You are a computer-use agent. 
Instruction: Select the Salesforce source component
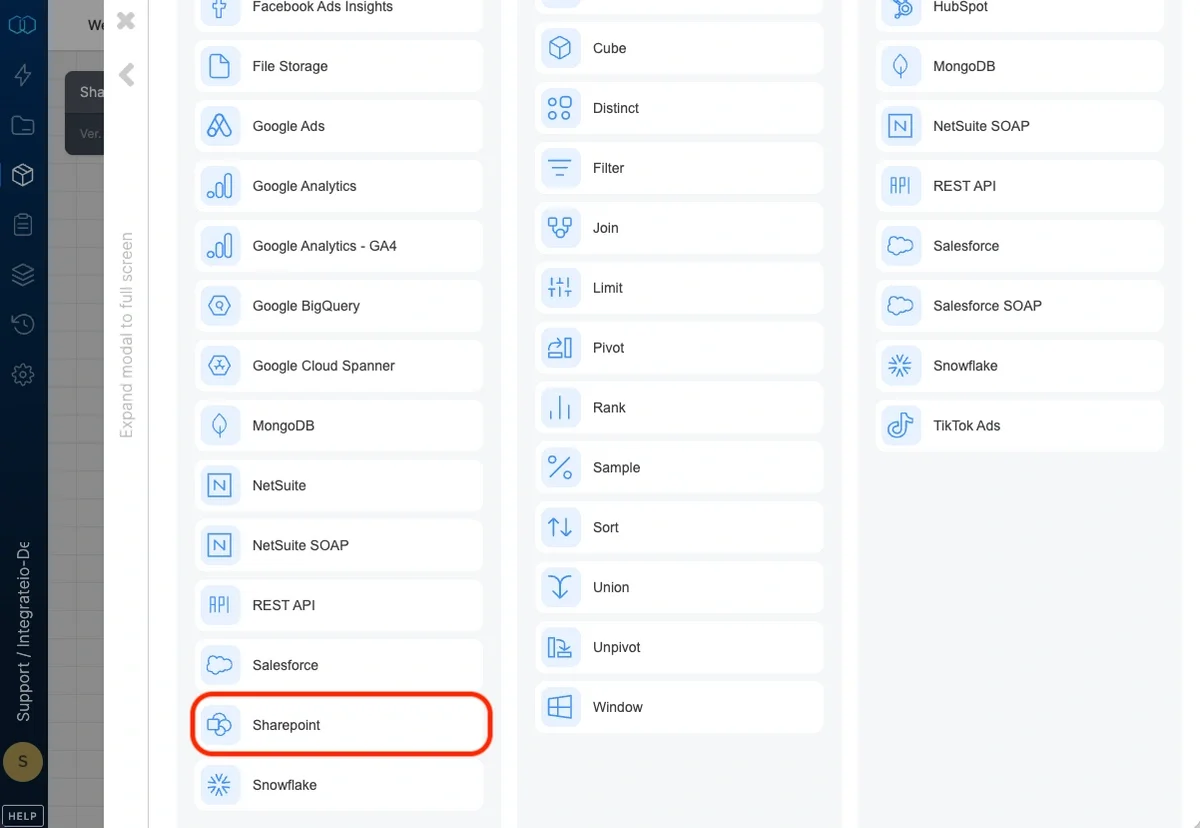tap(338, 666)
